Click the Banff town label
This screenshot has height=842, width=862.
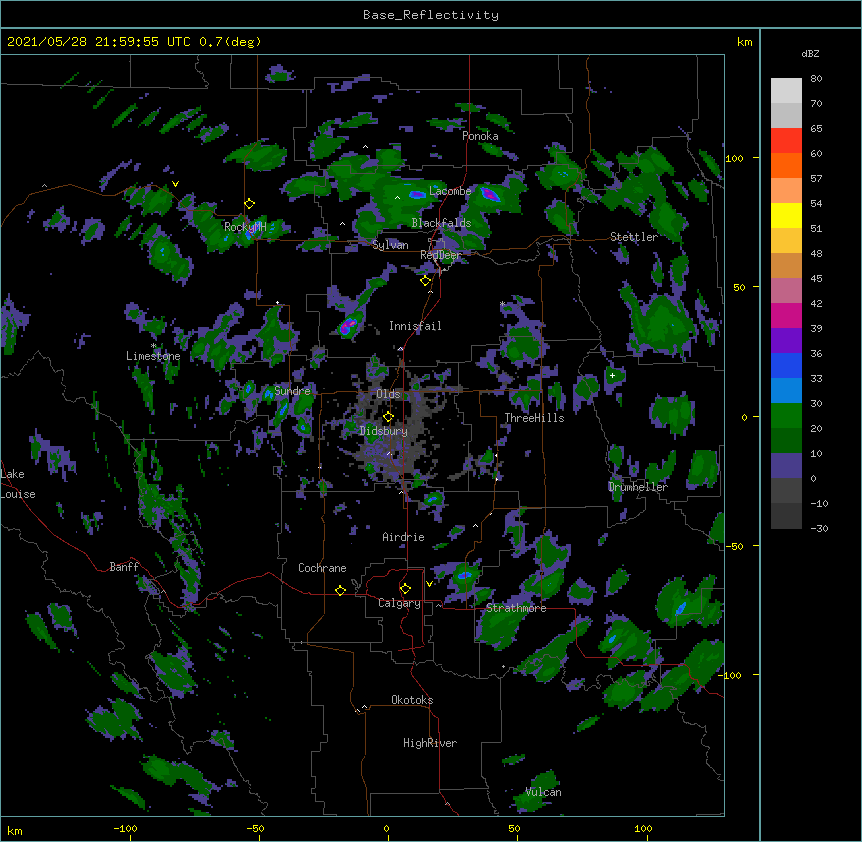click(x=124, y=567)
